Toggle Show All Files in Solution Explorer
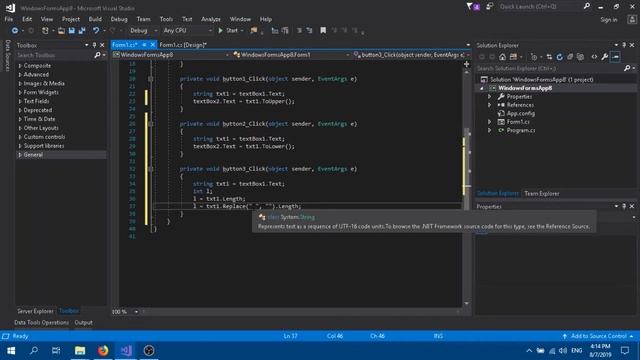The image size is (640, 360). 580,57
